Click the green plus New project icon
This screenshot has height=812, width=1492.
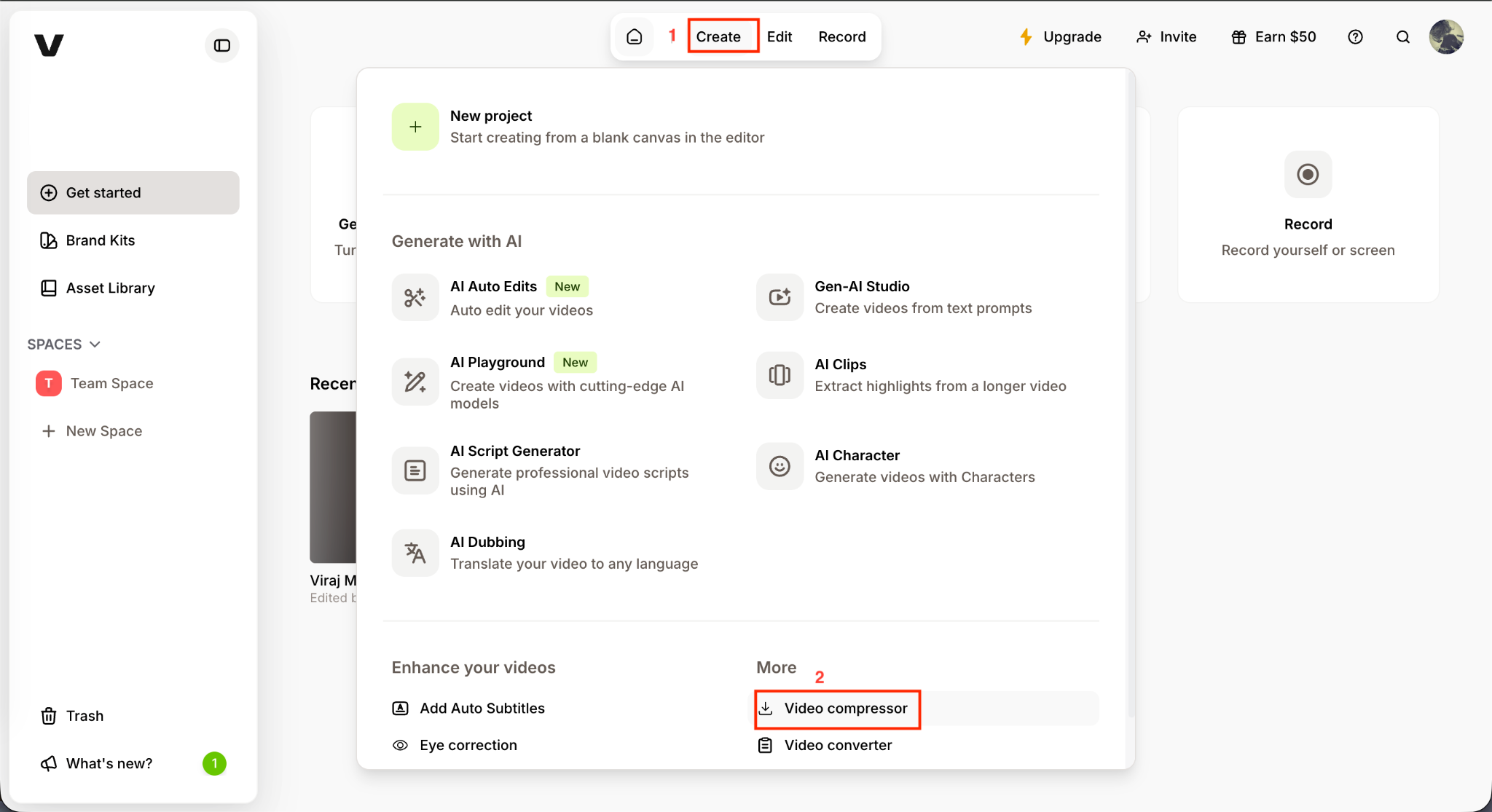click(415, 127)
